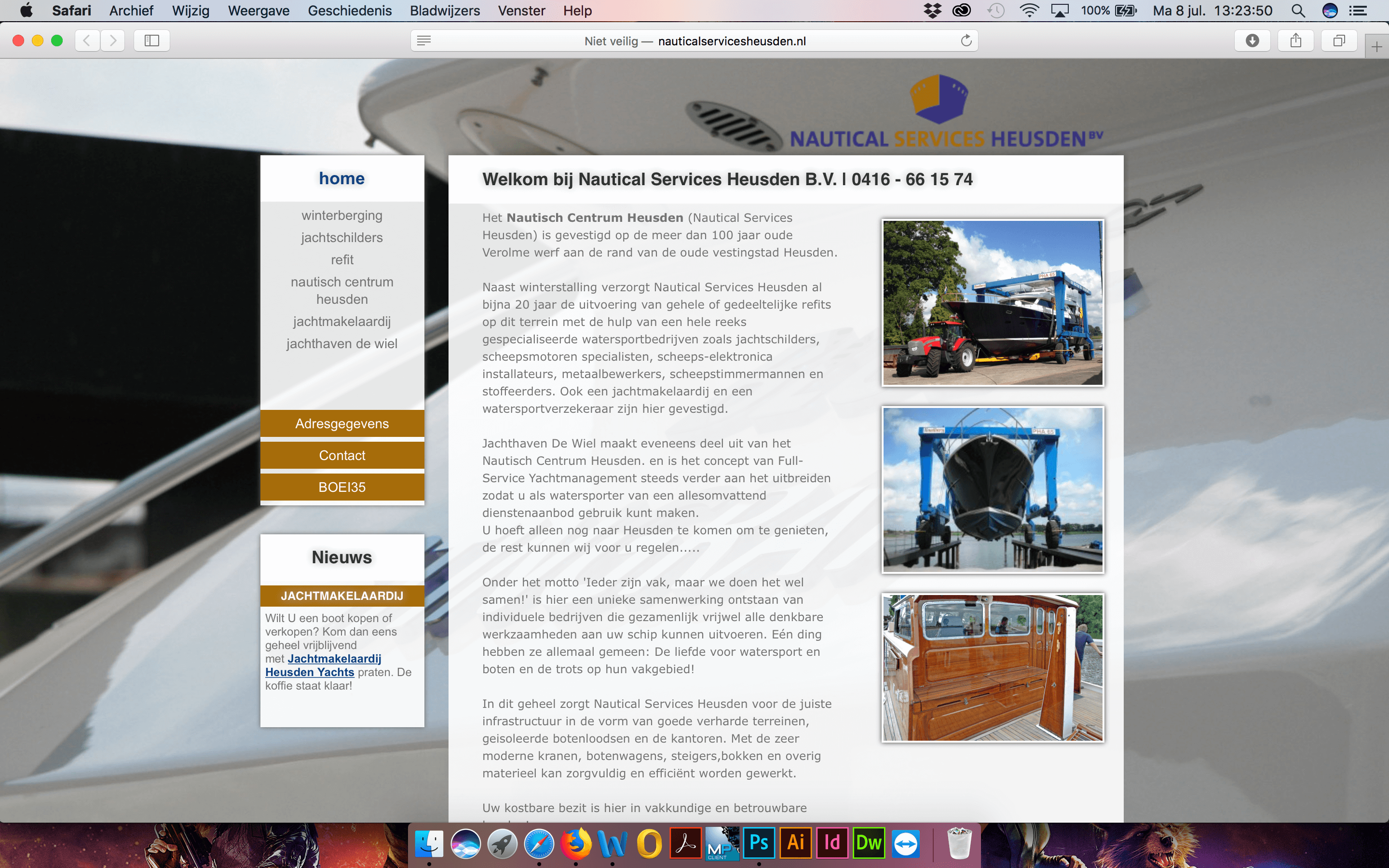Launch InDesign from the Dock
The image size is (1389, 868).
point(832,843)
